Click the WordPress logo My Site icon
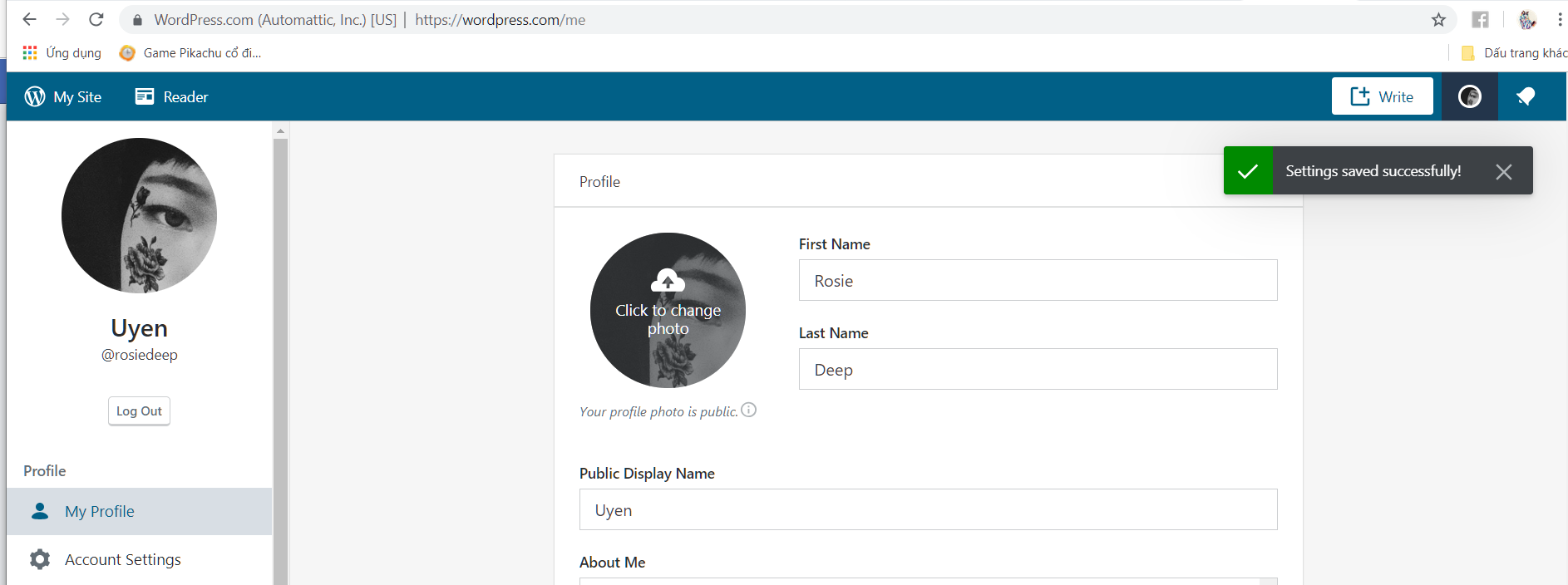 tap(35, 96)
